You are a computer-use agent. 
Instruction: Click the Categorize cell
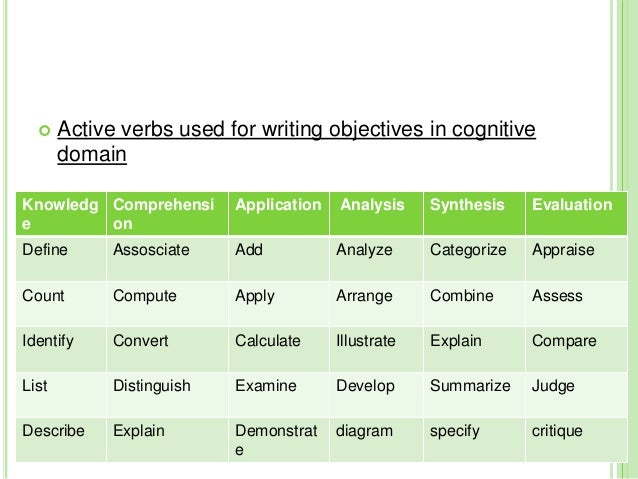(x=474, y=258)
